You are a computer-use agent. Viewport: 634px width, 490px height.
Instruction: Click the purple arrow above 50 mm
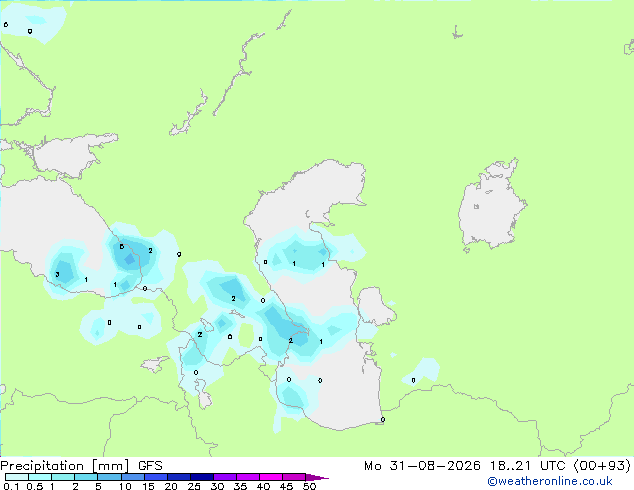[x=317, y=477]
